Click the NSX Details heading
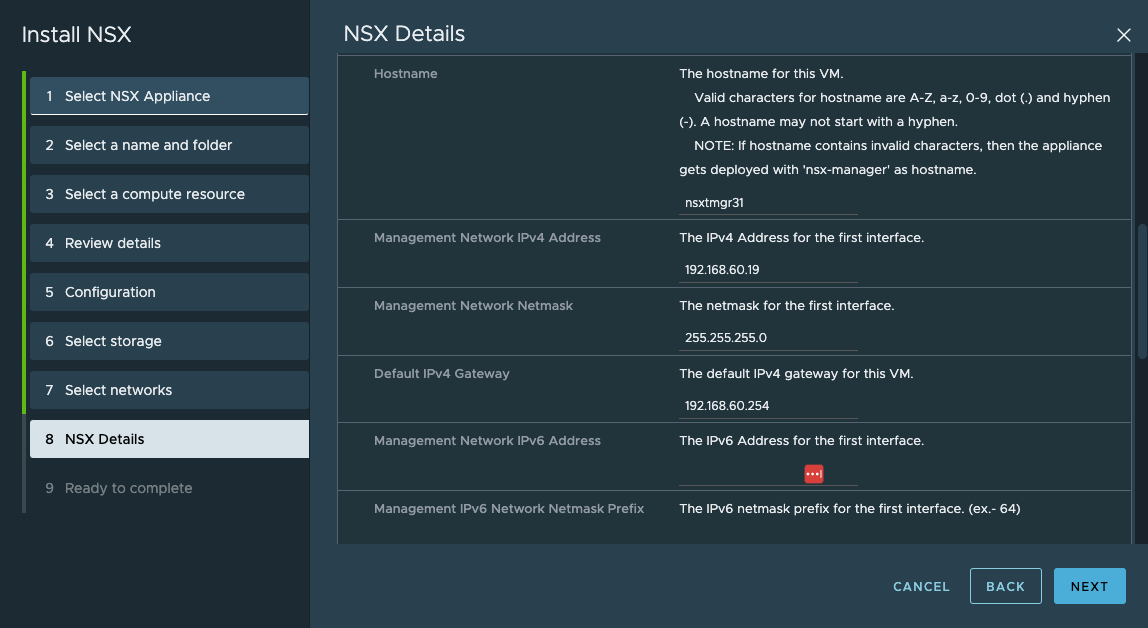The height and width of the screenshot is (628, 1148). (x=404, y=34)
